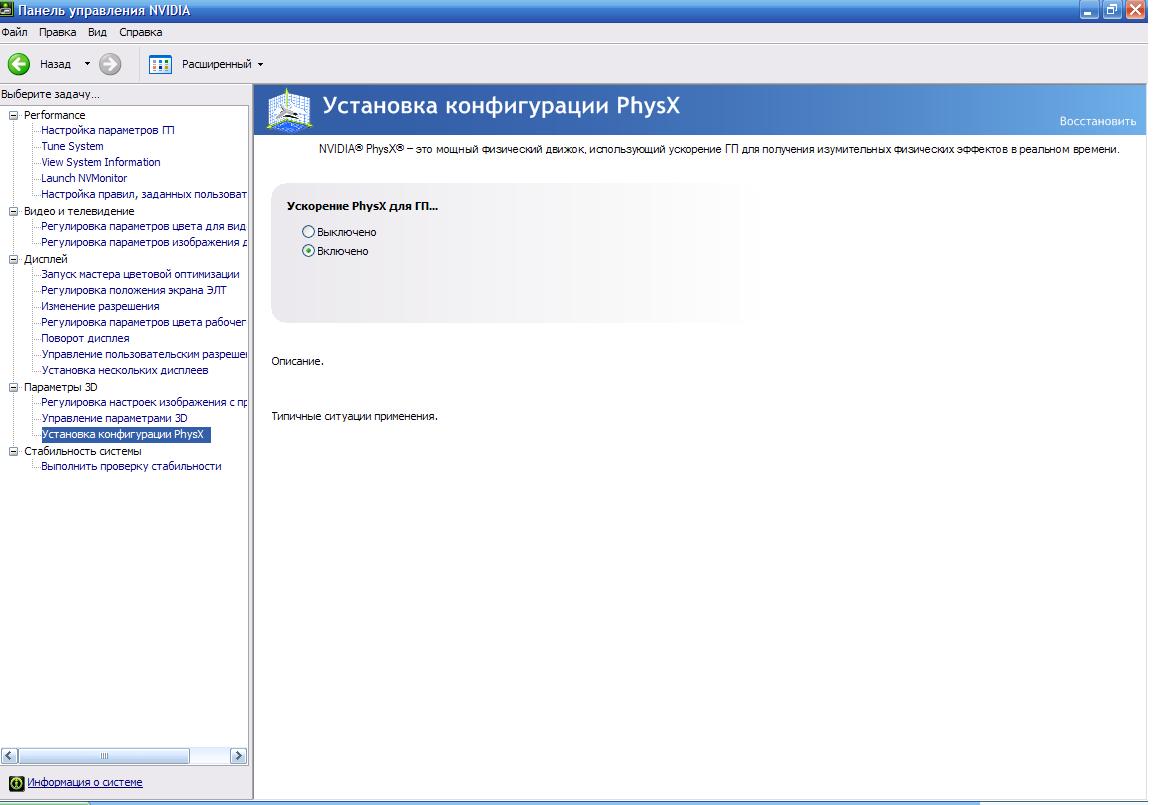Select the Выключено radio button
Screen dimensions: 1153x805
pos(308,232)
